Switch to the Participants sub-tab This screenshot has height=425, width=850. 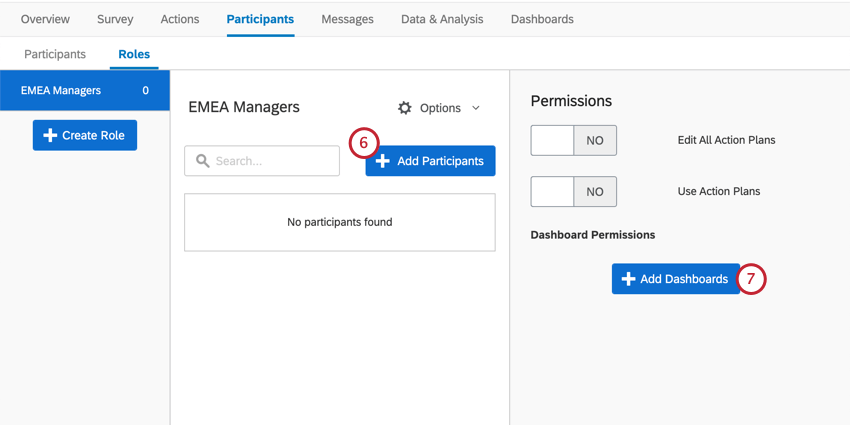point(55,54)
